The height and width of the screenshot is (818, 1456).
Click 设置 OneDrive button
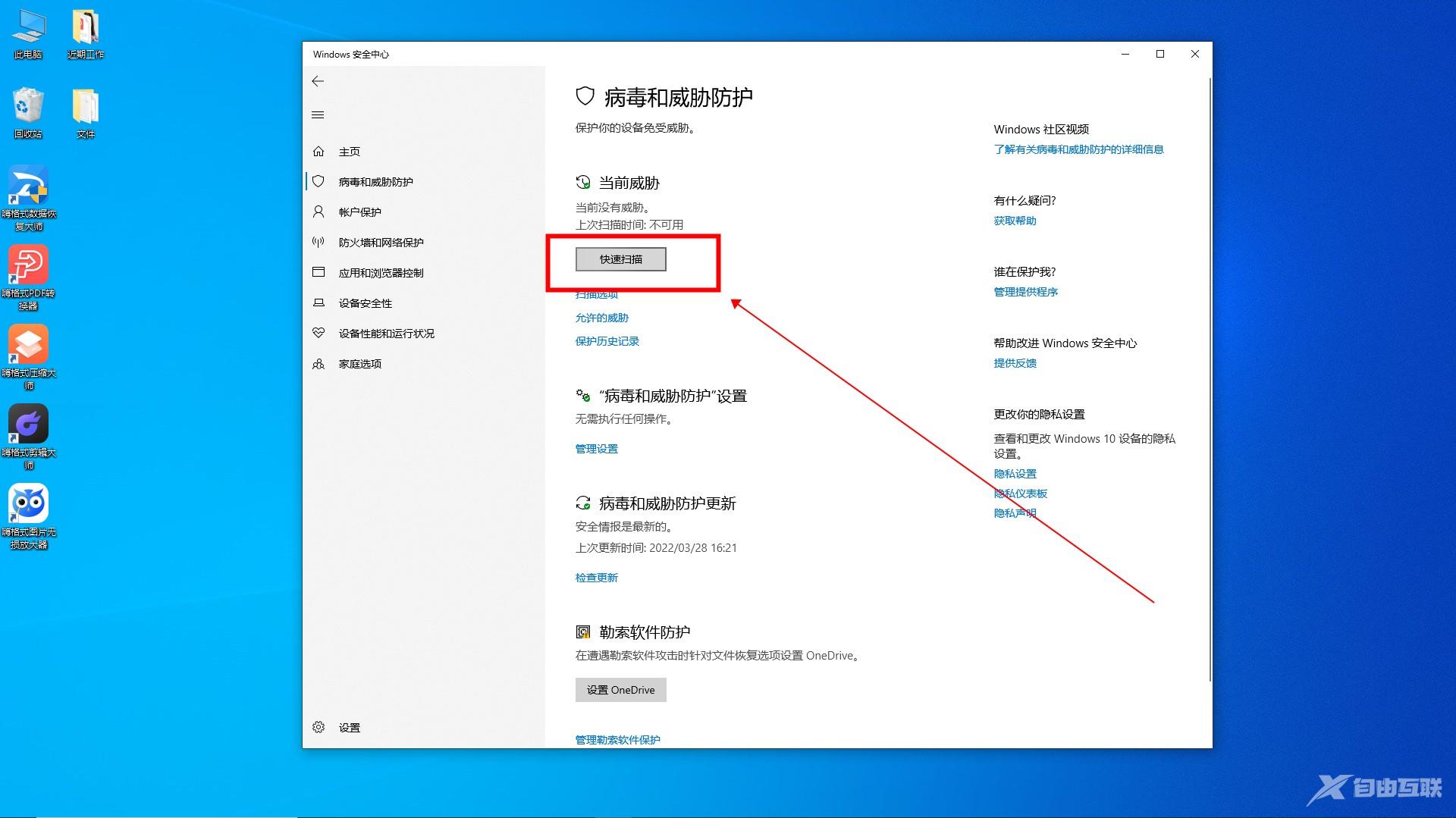pos(620,690)
